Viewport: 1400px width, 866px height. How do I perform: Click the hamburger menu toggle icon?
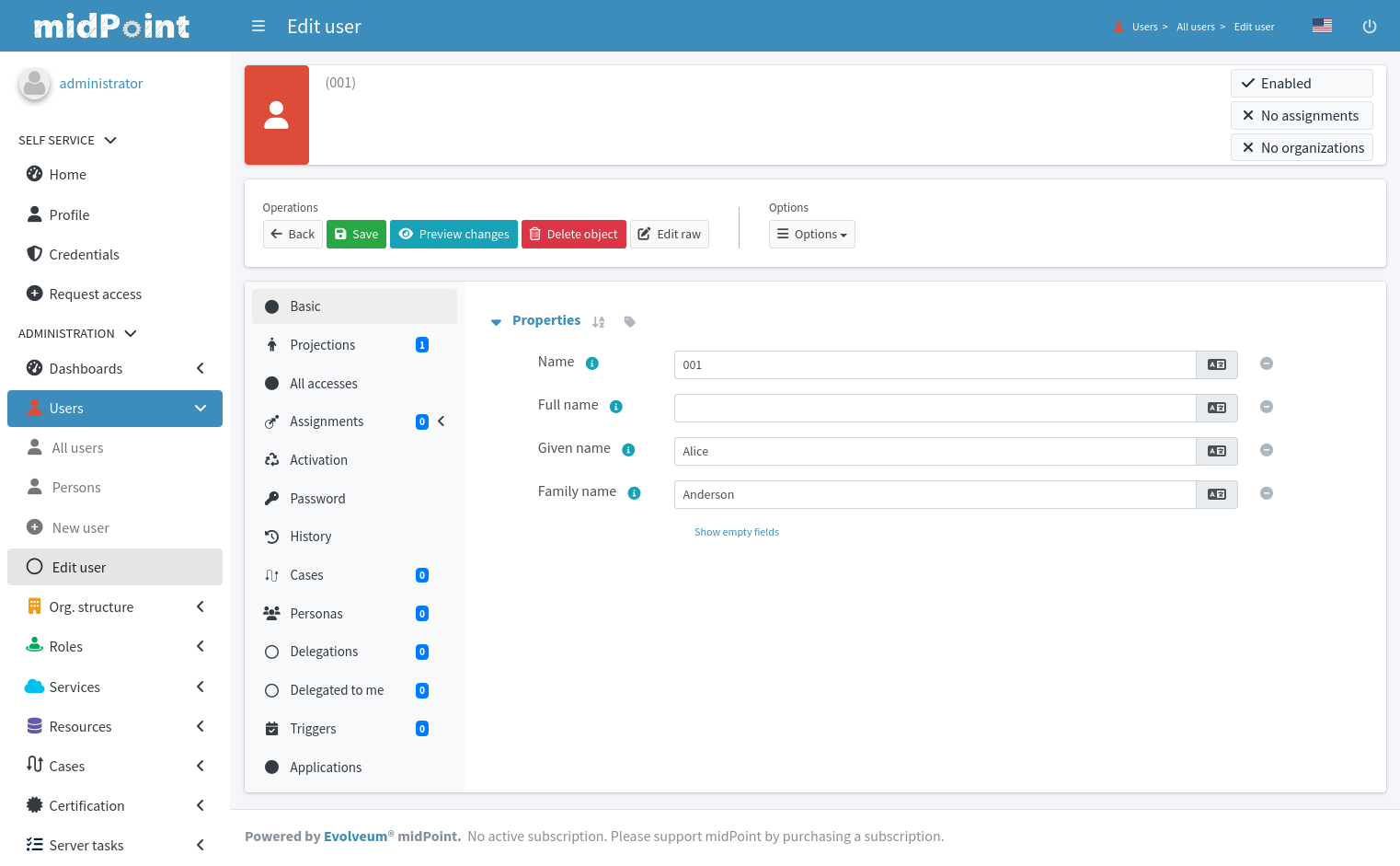click(x=258, y=27)
